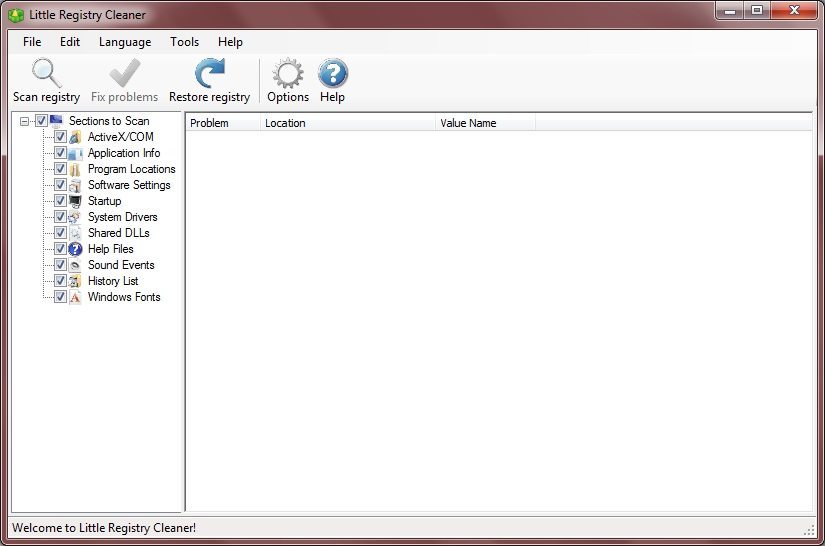This screenshot has height=546, width=825.
Task: Click the Restore registry arrow icon
Action: [209, 73]
